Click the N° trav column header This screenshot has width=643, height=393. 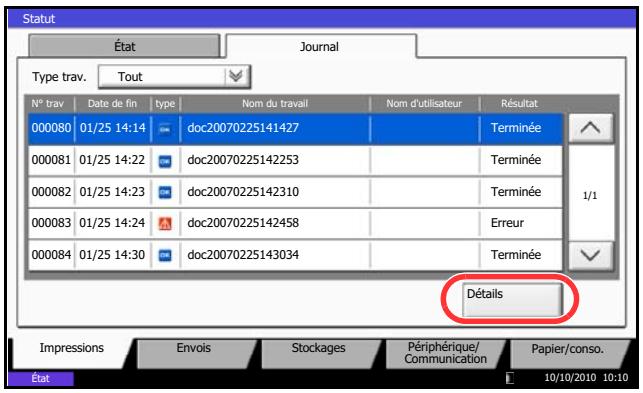point(48,104)
